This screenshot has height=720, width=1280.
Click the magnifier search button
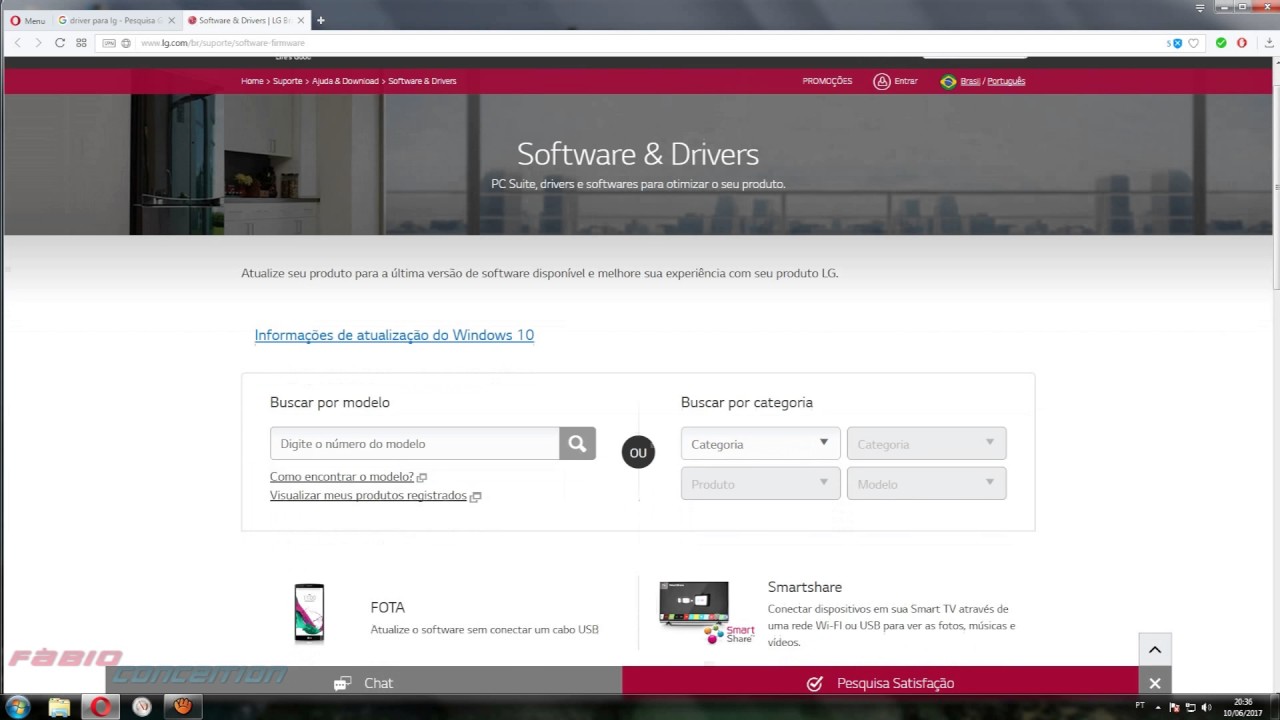(577, 444)
